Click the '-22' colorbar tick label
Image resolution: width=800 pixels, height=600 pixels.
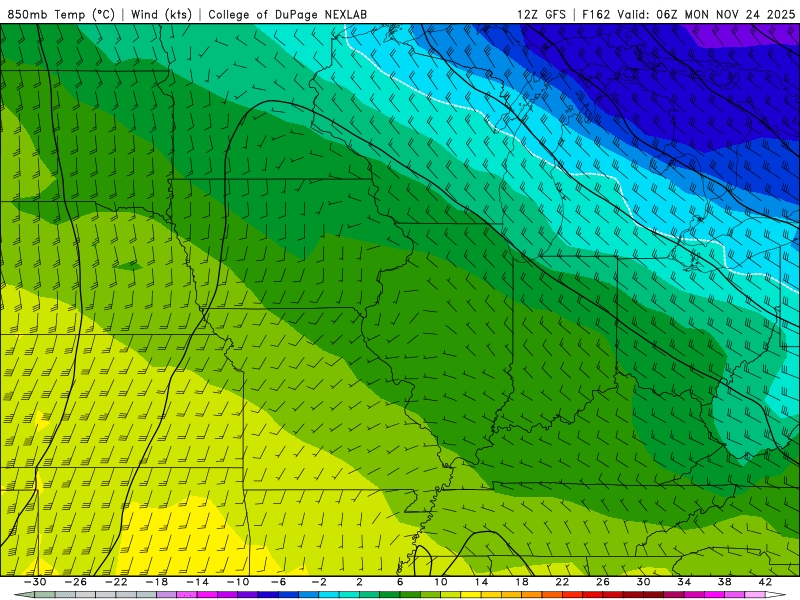point(116,582)
